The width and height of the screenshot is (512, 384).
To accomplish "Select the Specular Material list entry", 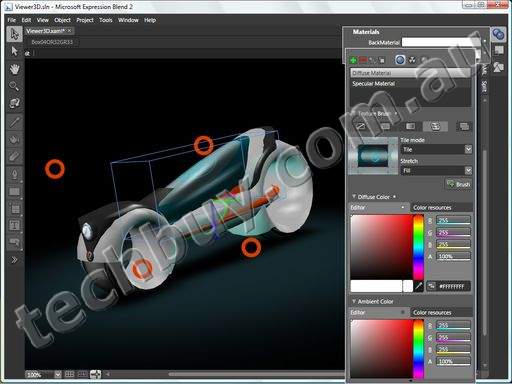I will (x=410, y=83).
